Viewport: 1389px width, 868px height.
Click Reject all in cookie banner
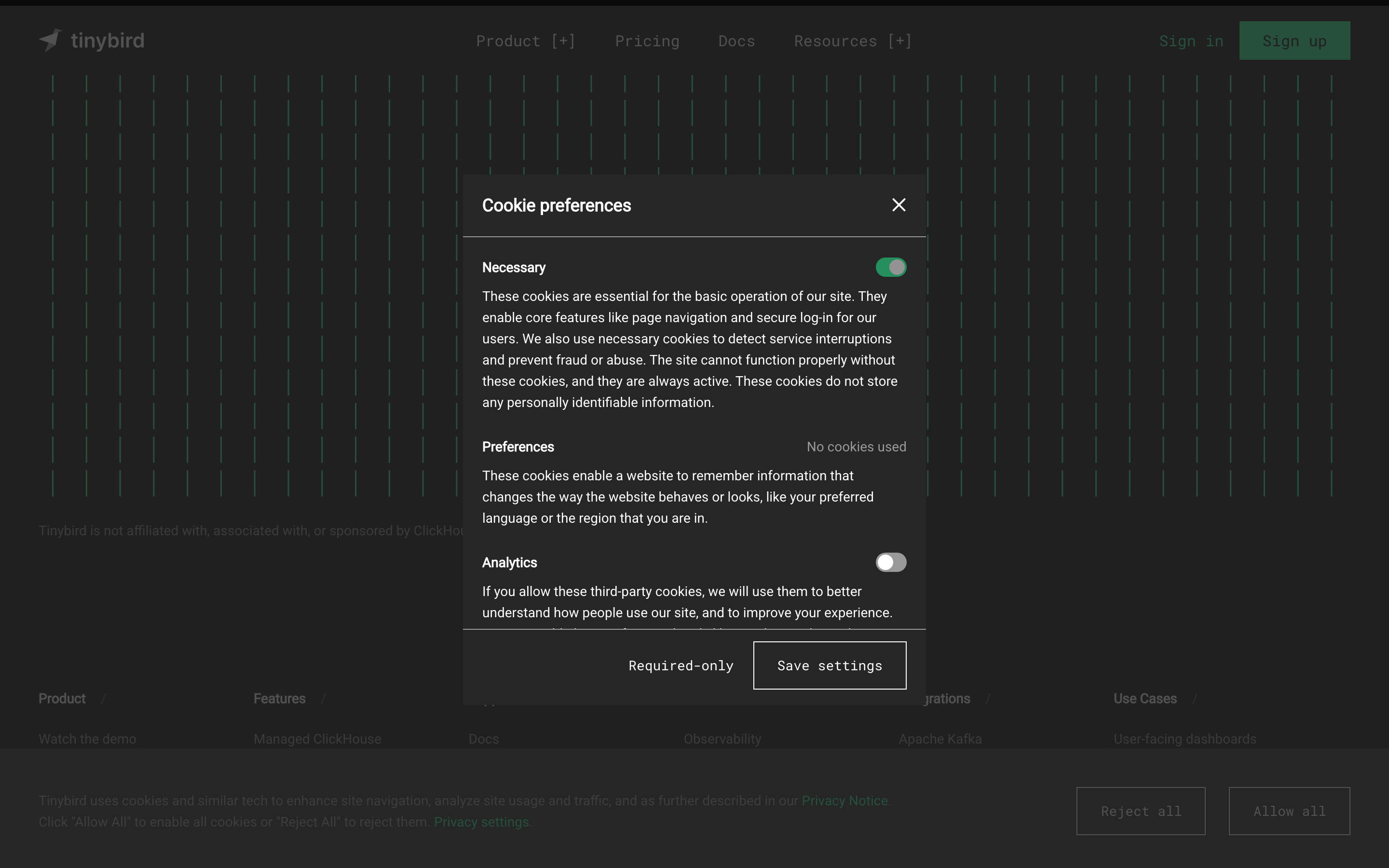(1141, 811)
